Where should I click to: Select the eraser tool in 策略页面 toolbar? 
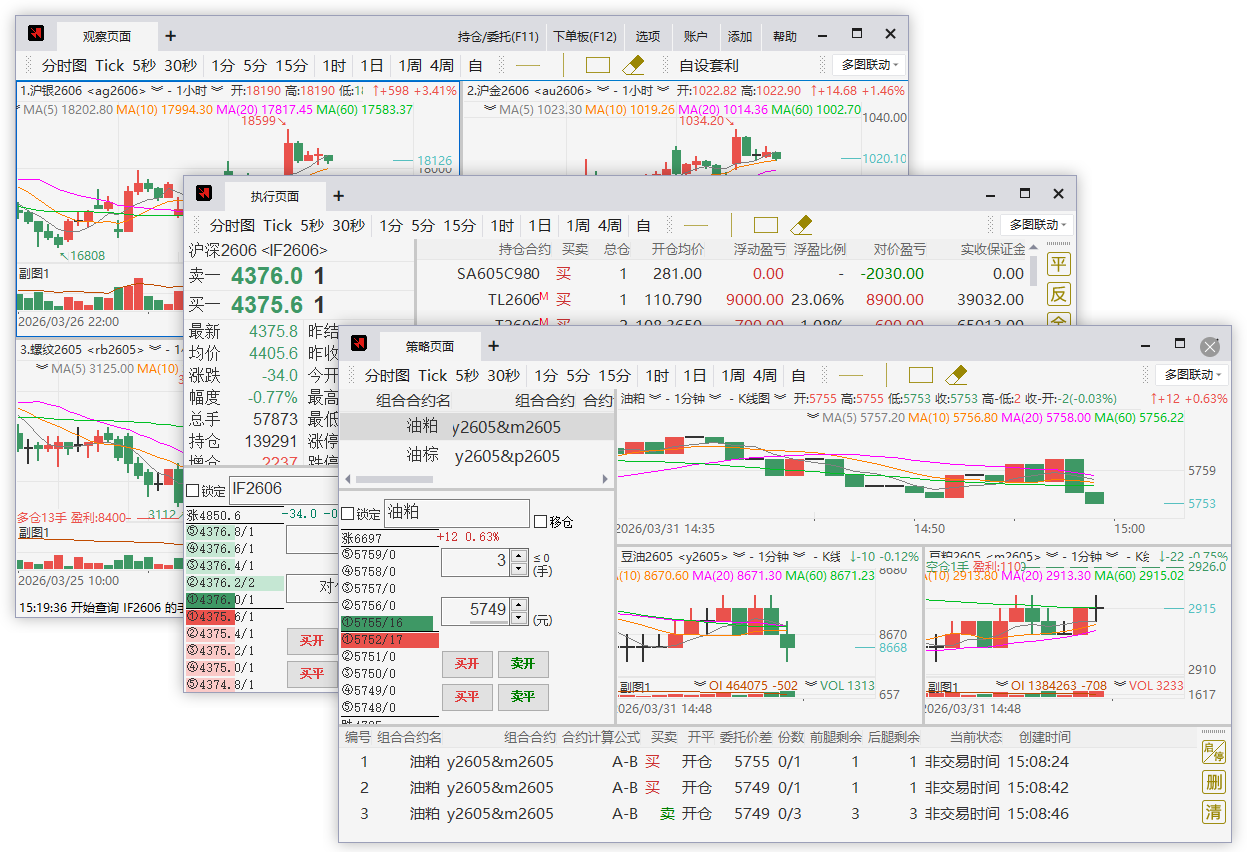[x=956, y=375]
